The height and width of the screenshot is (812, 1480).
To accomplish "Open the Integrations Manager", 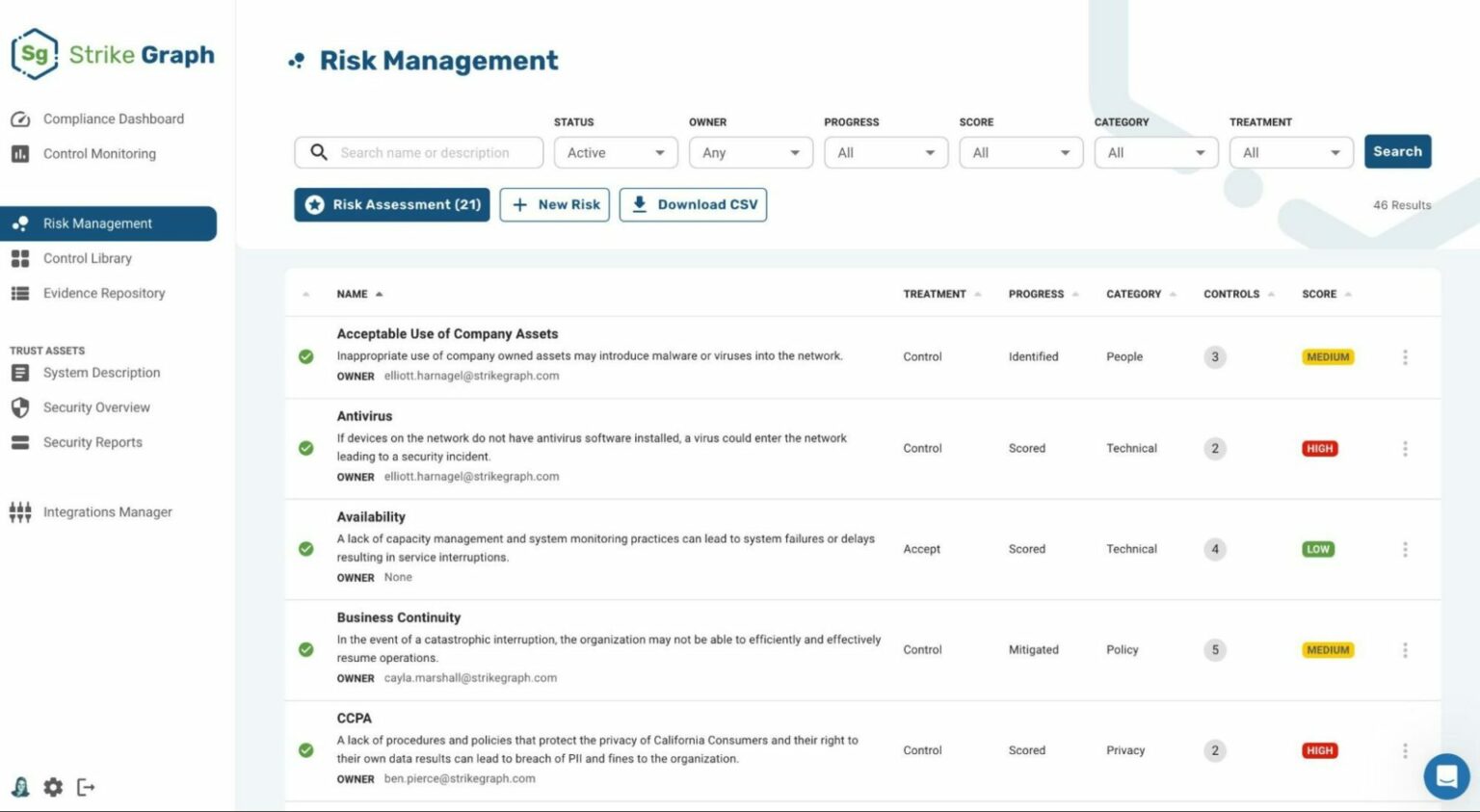I will (107, 511).
